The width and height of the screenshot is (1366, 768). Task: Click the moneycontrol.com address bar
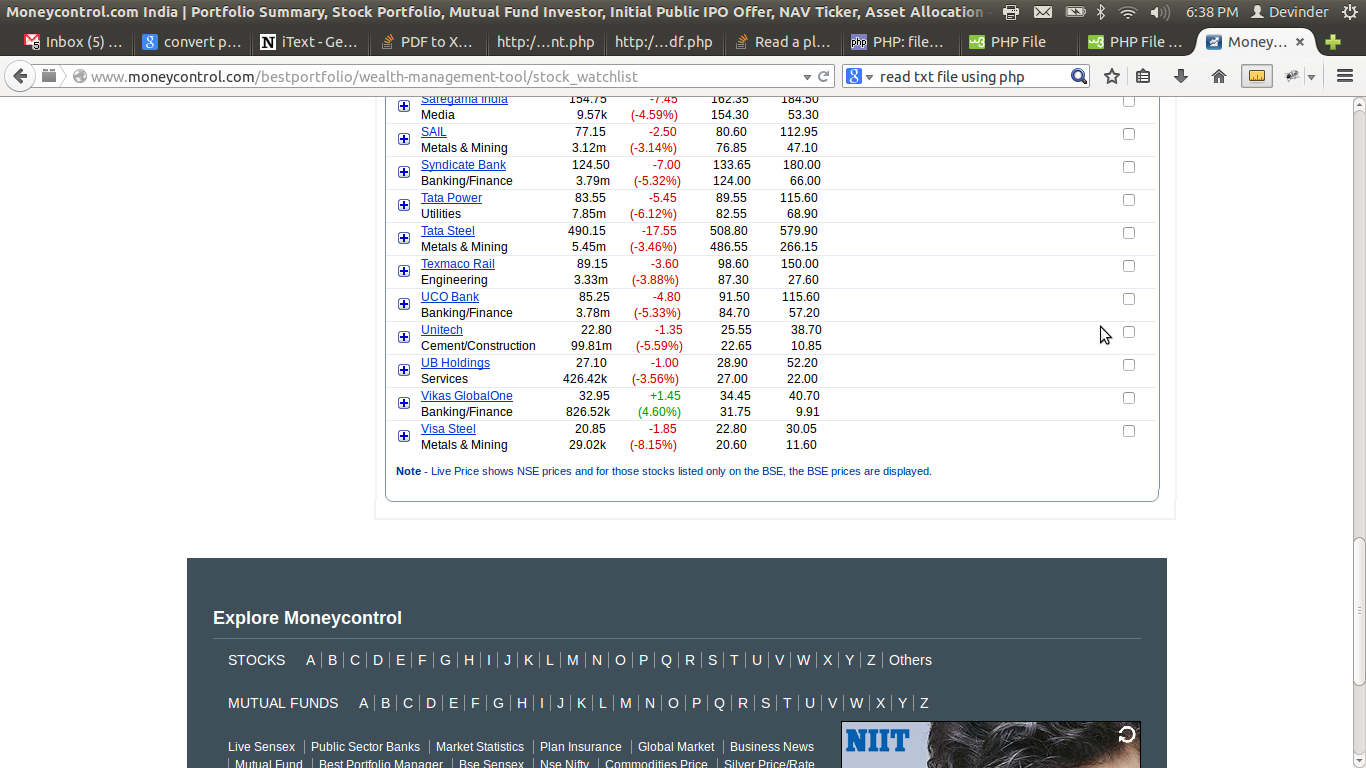(x=440, y=77)
